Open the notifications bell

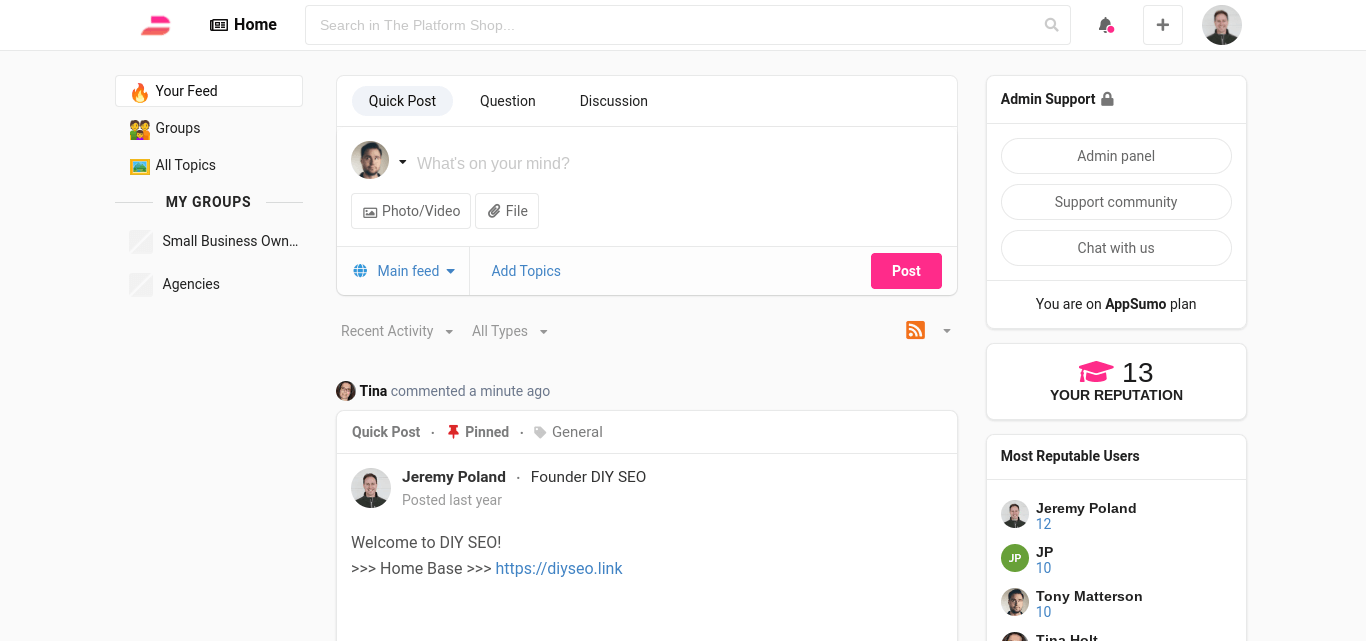coord(1106,25)
